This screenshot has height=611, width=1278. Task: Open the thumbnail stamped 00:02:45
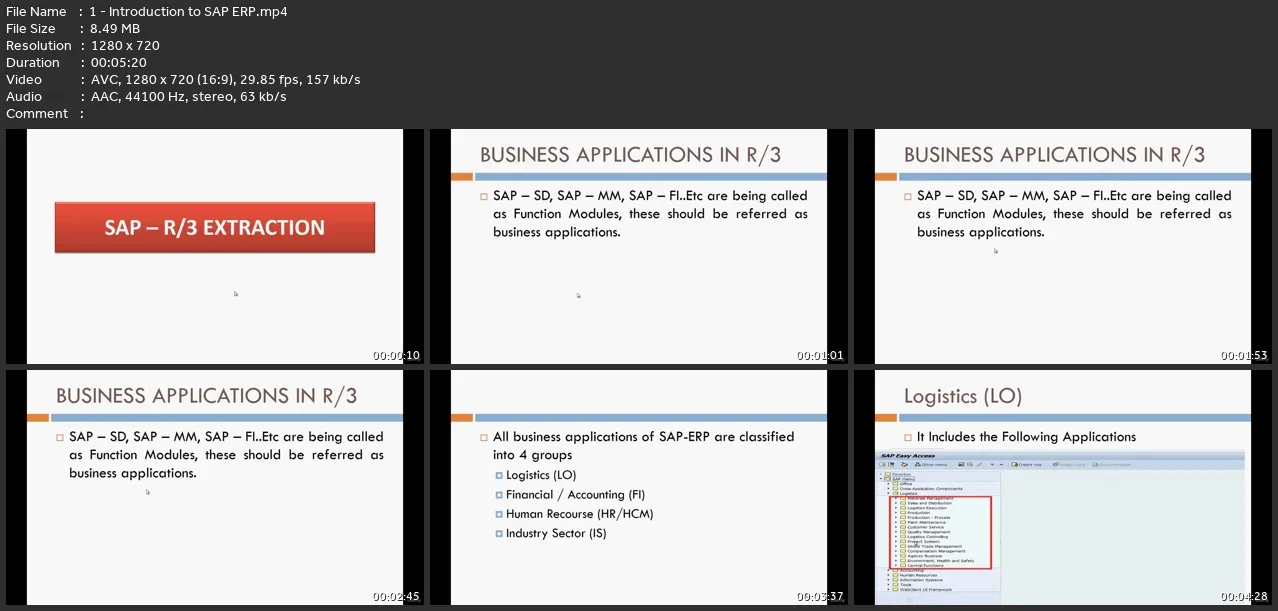click(215, 487)
